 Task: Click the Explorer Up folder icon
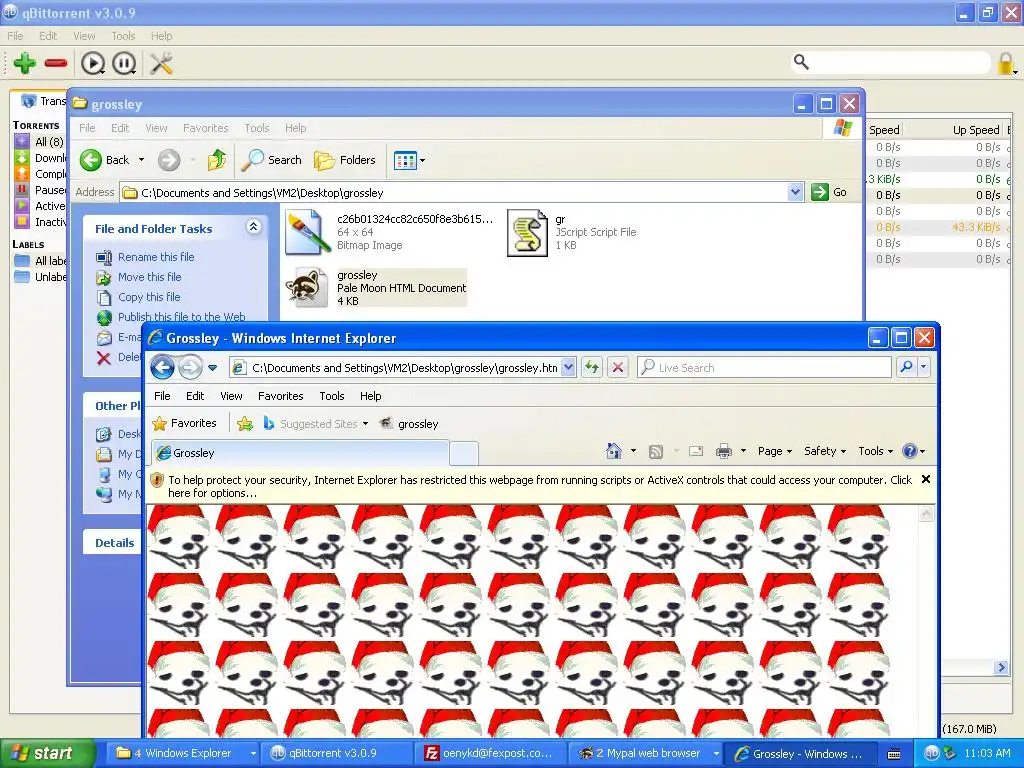tap(216, 160)
